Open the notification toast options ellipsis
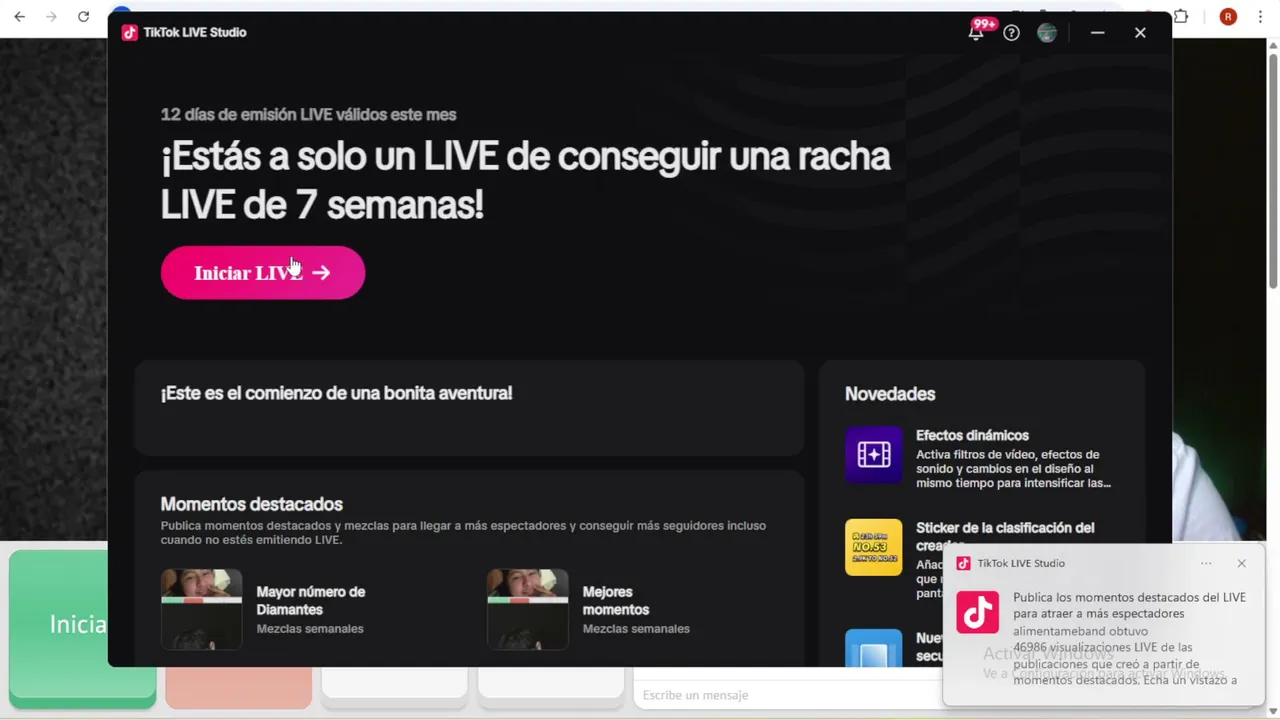The width and height of the screenshot is (1280, 720). click(x=1206, y=563)
